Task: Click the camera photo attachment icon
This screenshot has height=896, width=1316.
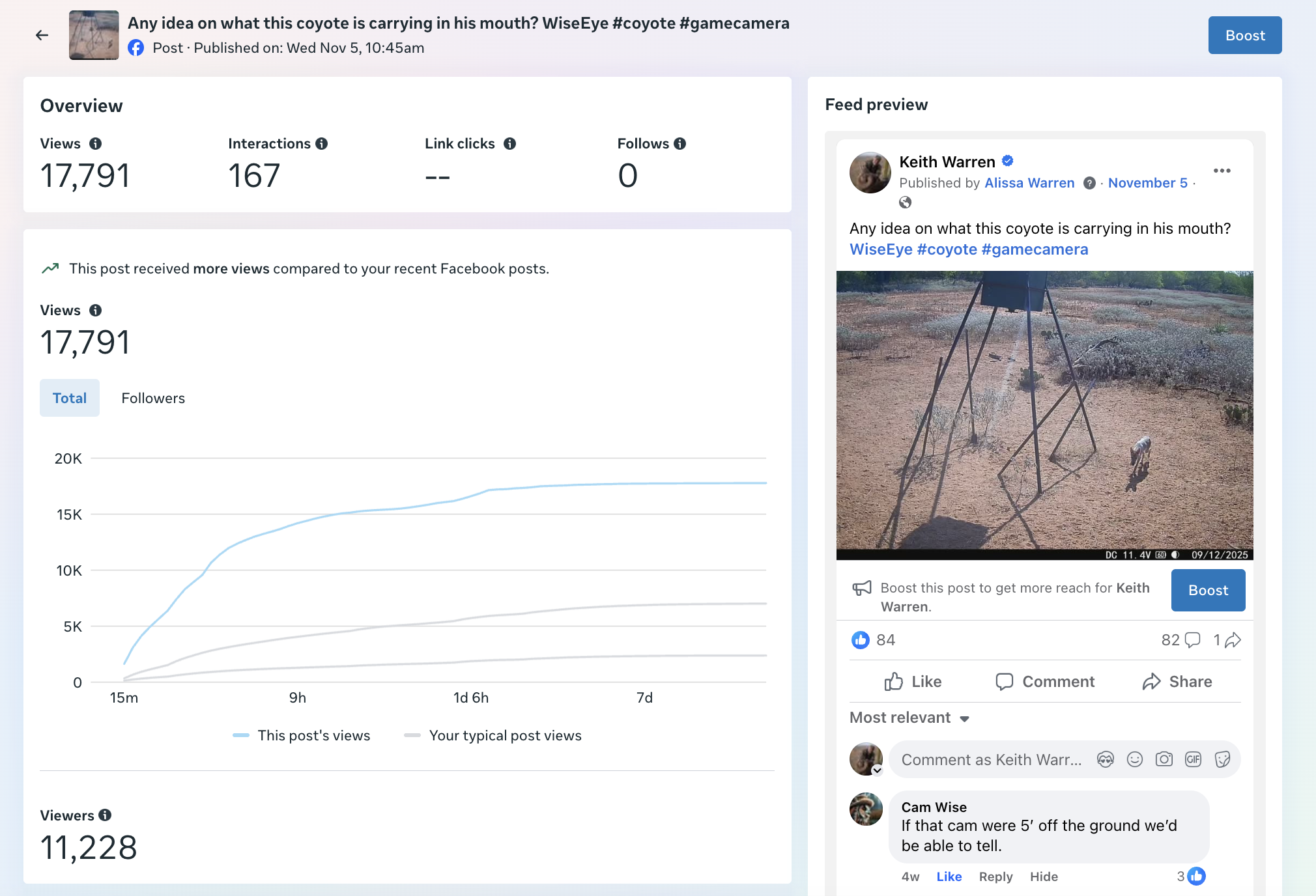Action: pyautogui.click(x=1164, y=759)
